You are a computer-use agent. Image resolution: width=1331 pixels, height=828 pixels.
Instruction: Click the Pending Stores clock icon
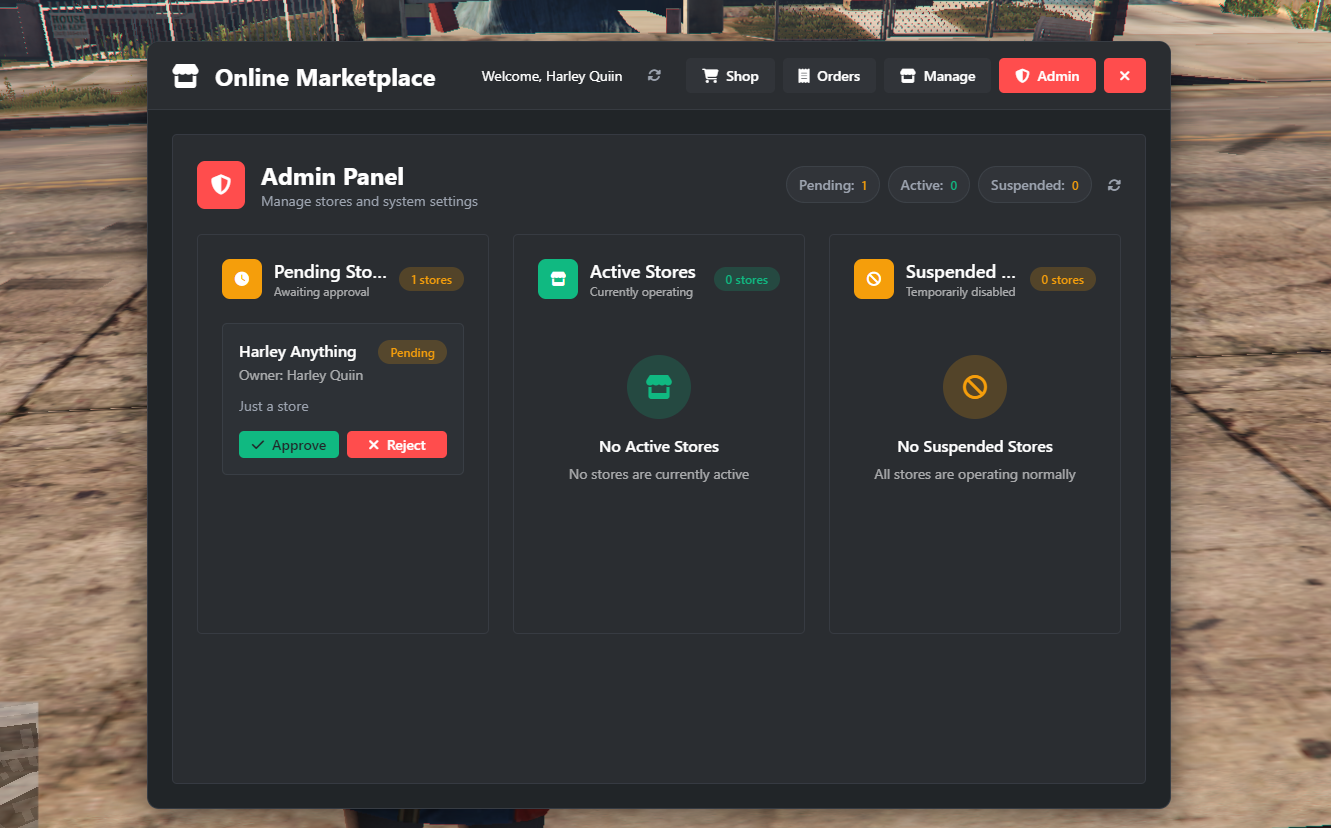(x=242, y=279)
